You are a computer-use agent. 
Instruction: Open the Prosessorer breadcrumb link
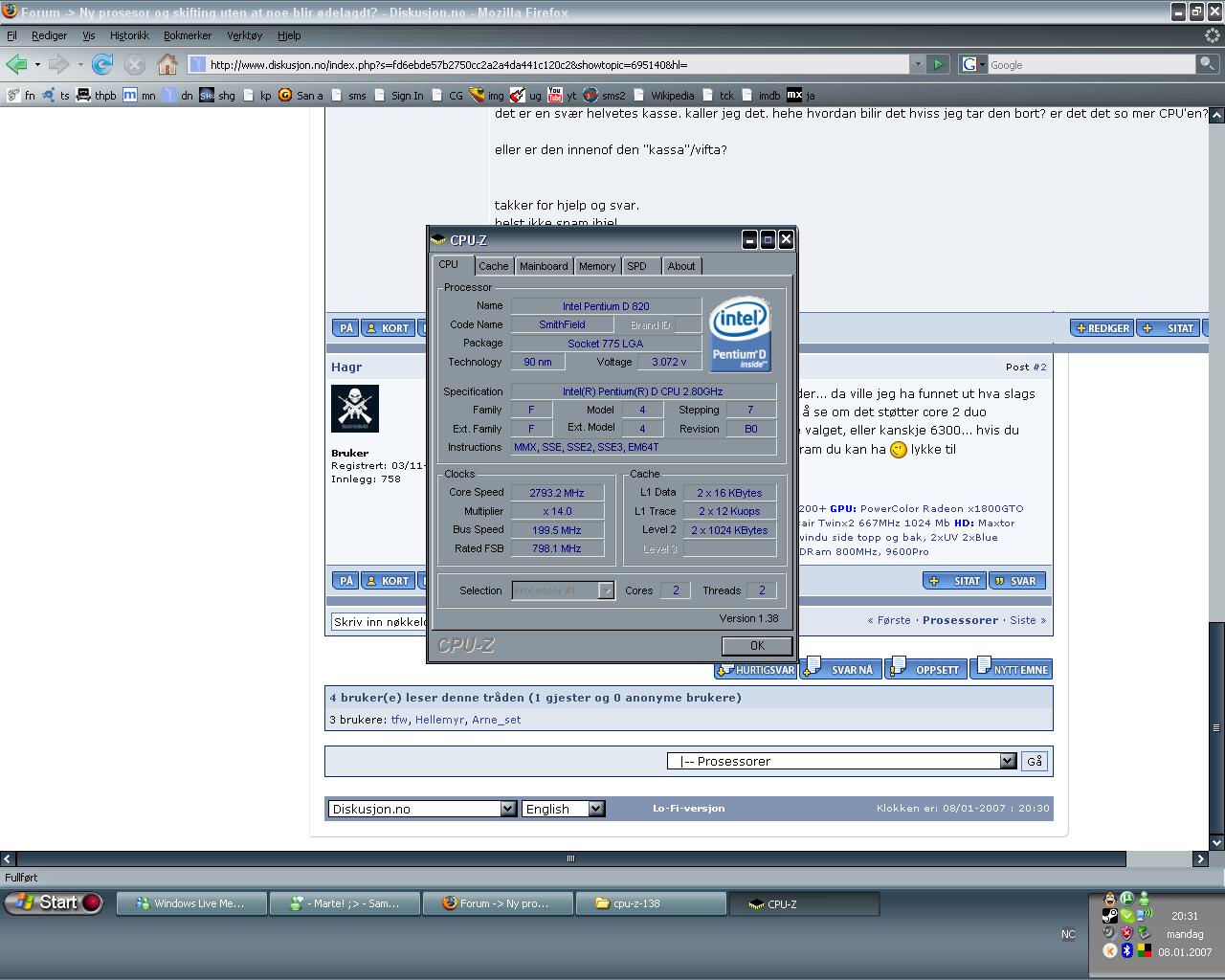pyautogui.click(x=960, y=620)
